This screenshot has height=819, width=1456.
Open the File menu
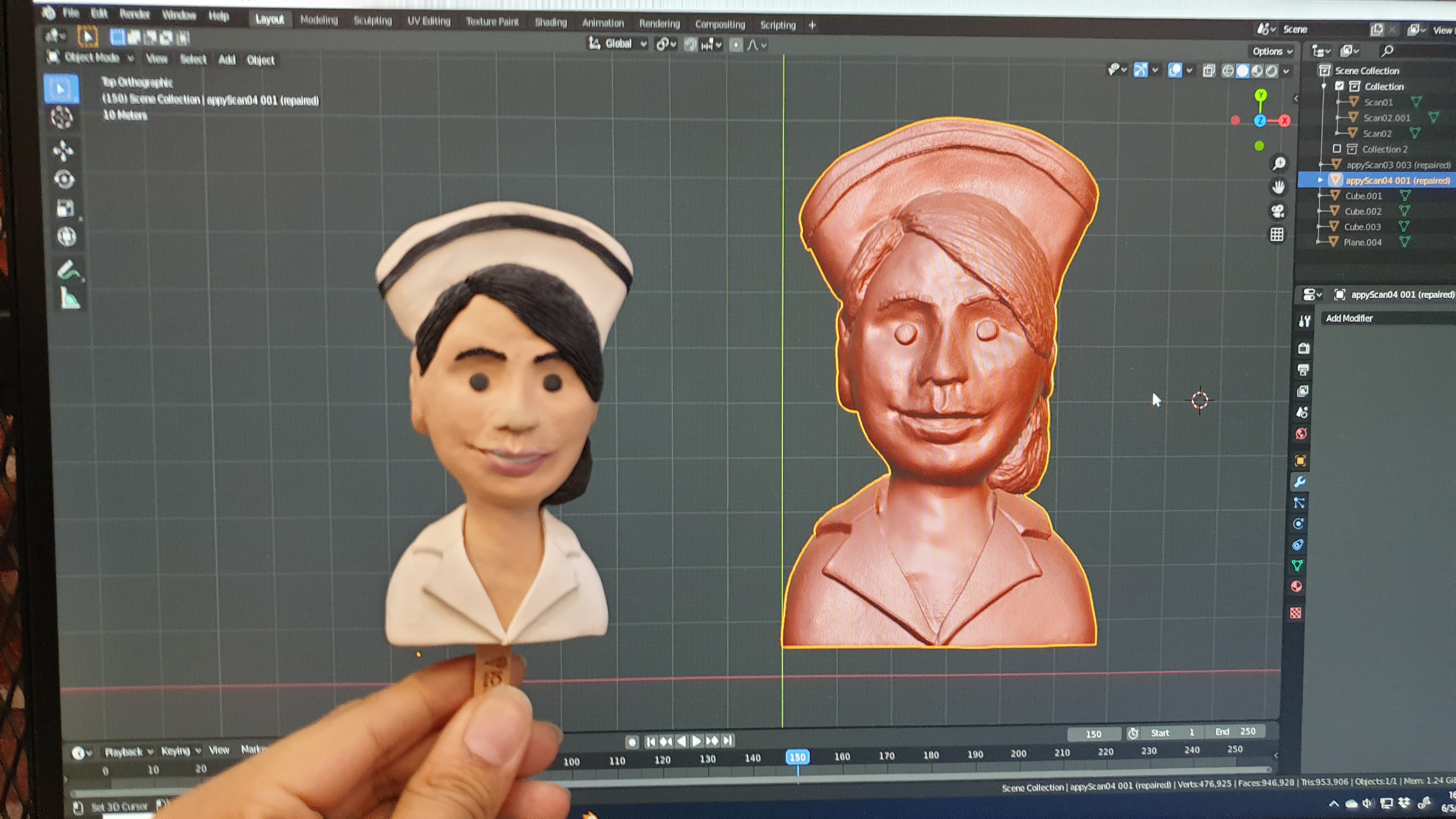tap(71, 12)
